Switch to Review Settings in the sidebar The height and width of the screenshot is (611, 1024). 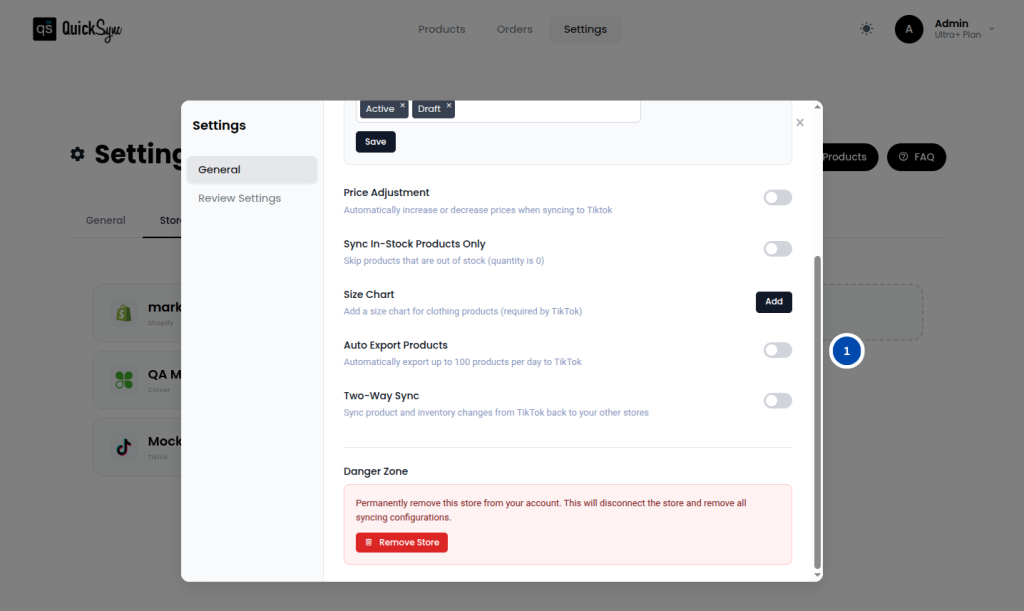tap(239, 198)
